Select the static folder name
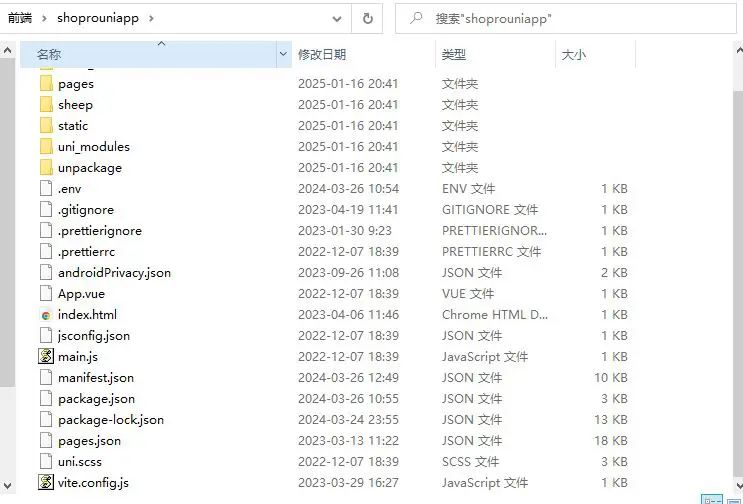The image size is (743, 504). pos(73,126)
